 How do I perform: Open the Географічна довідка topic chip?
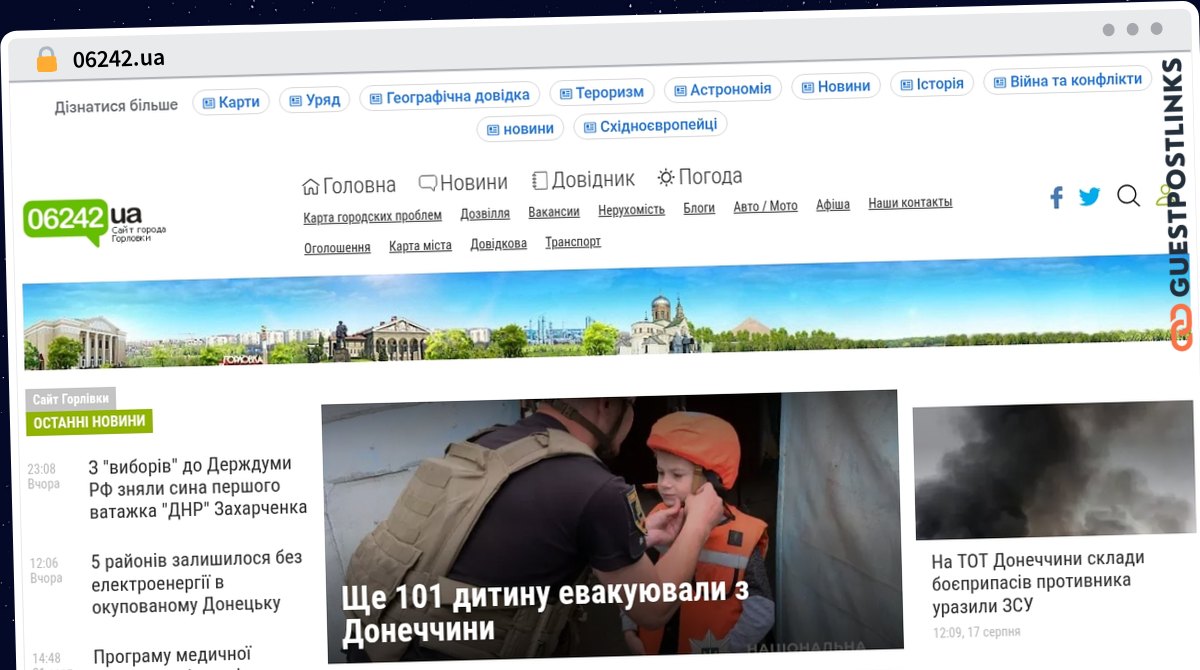coord(450,96)
